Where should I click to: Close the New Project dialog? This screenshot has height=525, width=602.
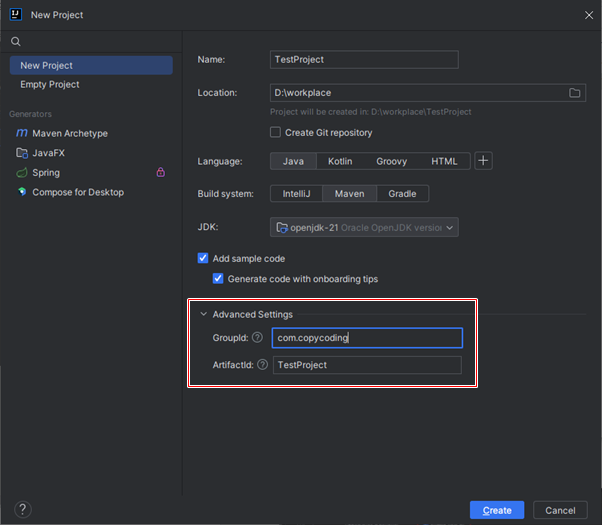pos(589,15)
